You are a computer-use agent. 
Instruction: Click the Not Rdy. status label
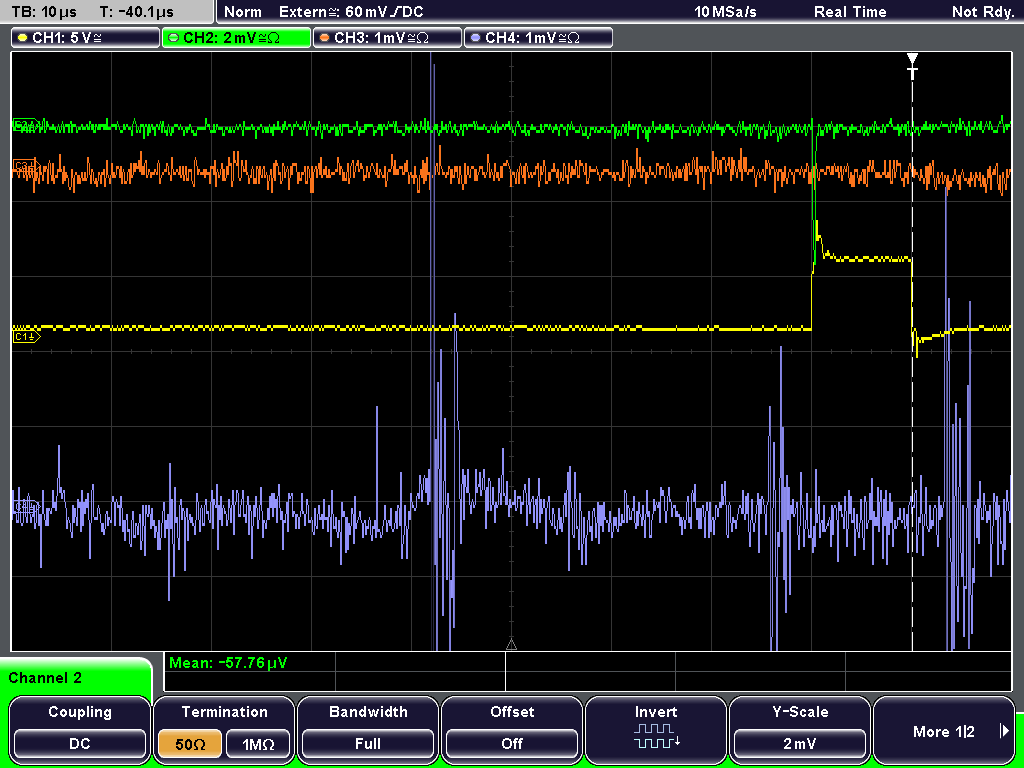(x=982, y=12)
